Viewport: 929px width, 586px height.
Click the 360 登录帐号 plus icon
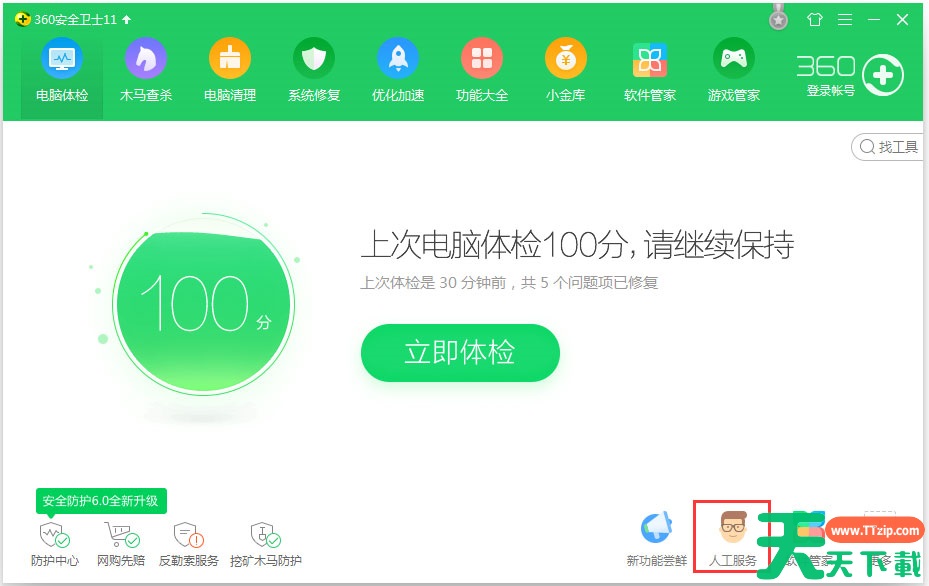click(x=883, y=76)
